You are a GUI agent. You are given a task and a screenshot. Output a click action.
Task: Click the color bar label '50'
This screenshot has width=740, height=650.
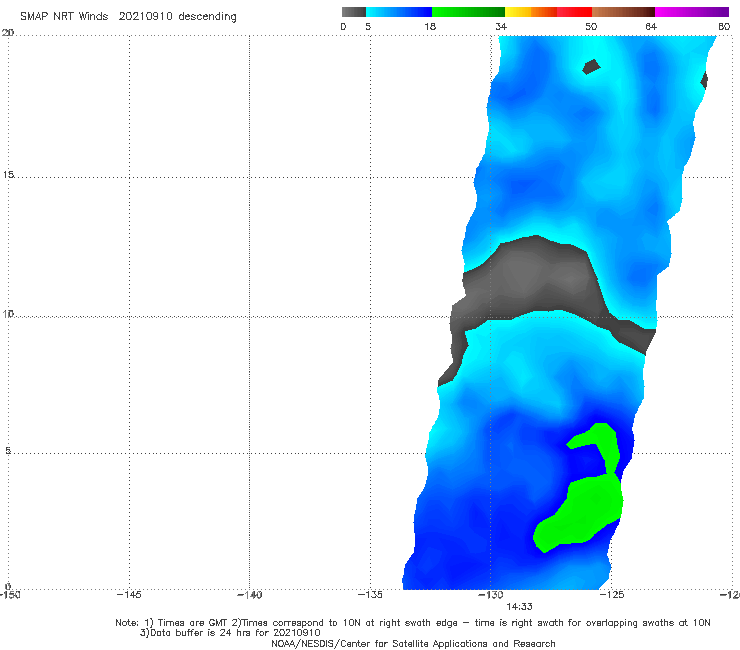pyautogui.click(x=591, y=26)
